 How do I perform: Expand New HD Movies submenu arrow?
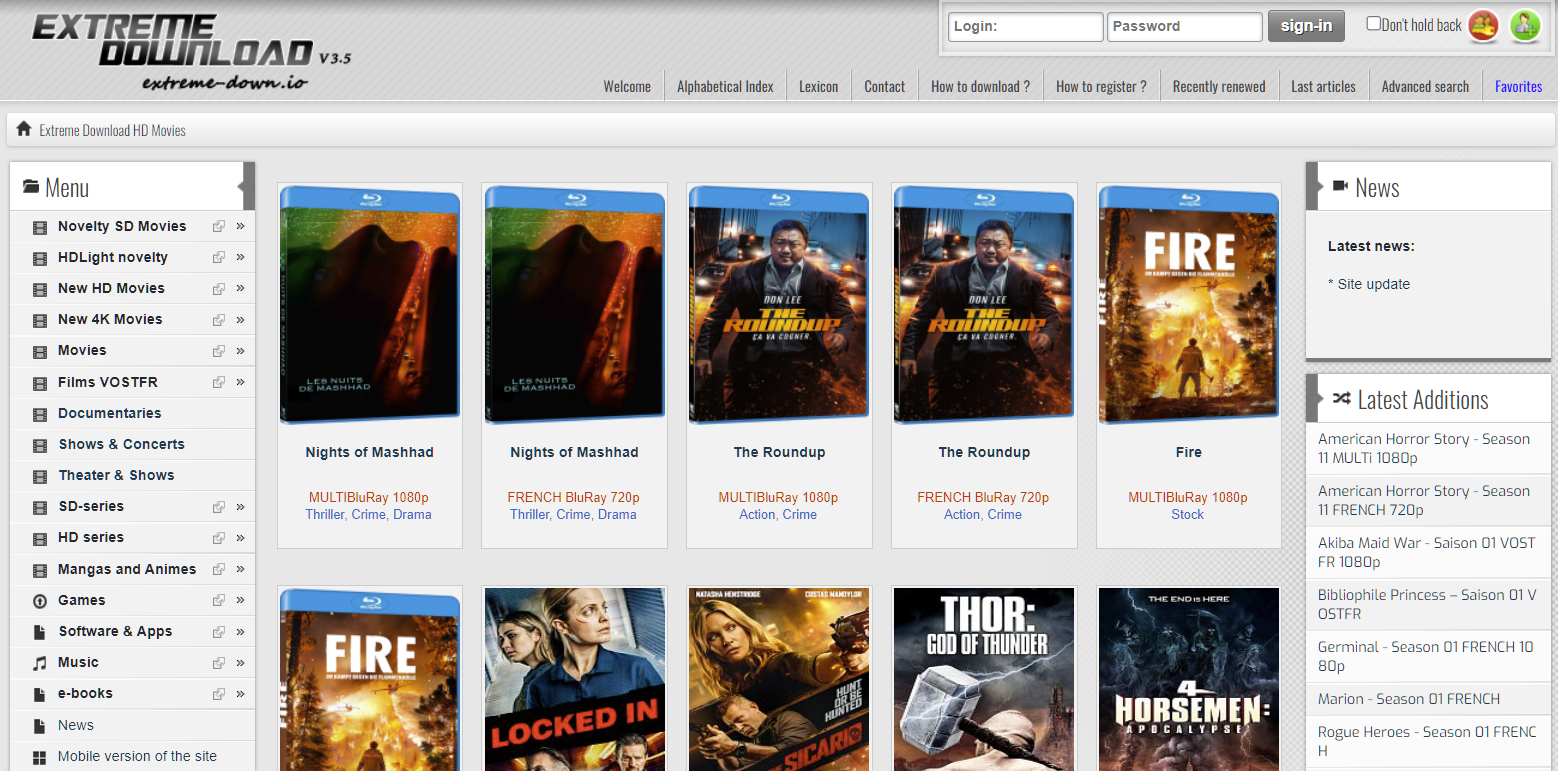point(240,288)
